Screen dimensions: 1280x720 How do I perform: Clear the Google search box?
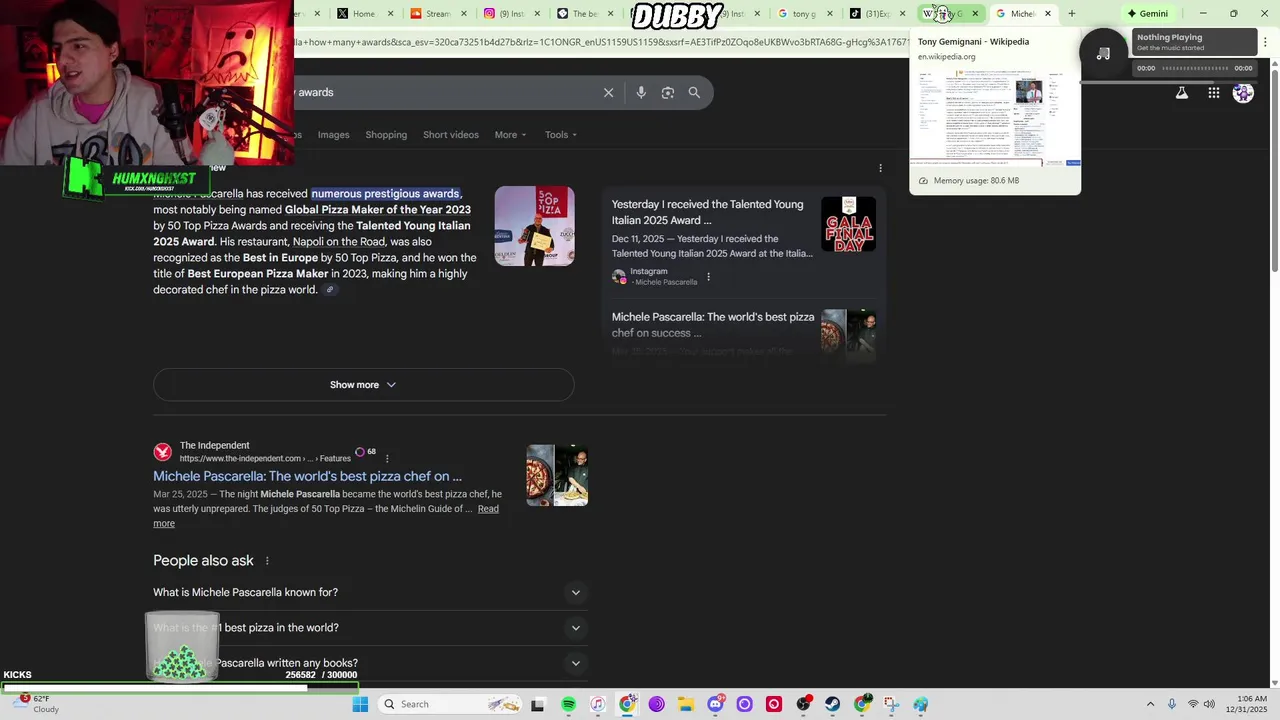pyautogui.click(x=608, y=92)
